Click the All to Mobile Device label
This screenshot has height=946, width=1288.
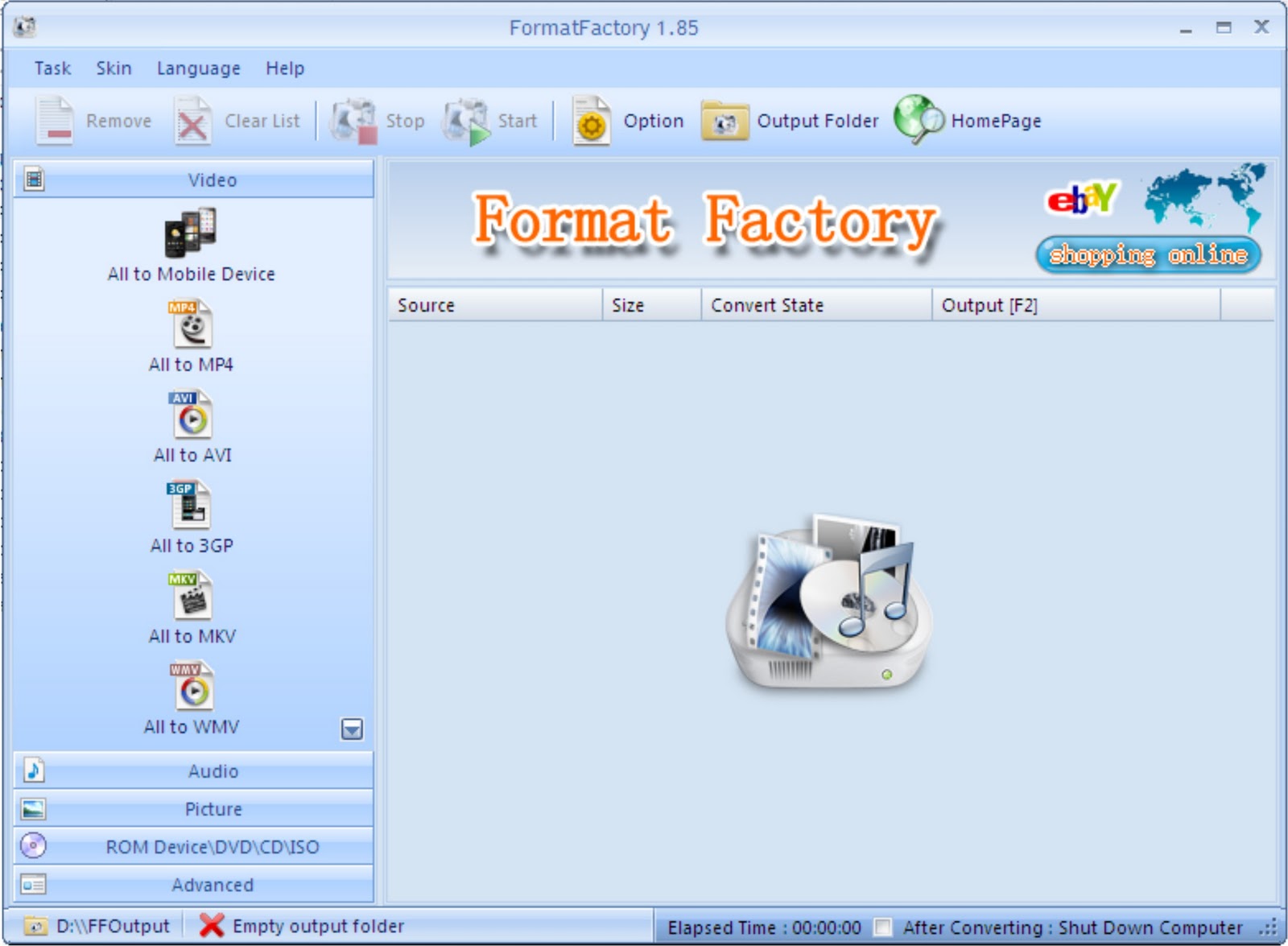click(191, 274)
